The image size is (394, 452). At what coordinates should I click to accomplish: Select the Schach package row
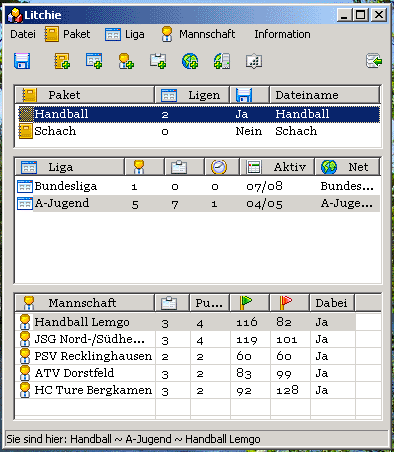tap(198, 131)
